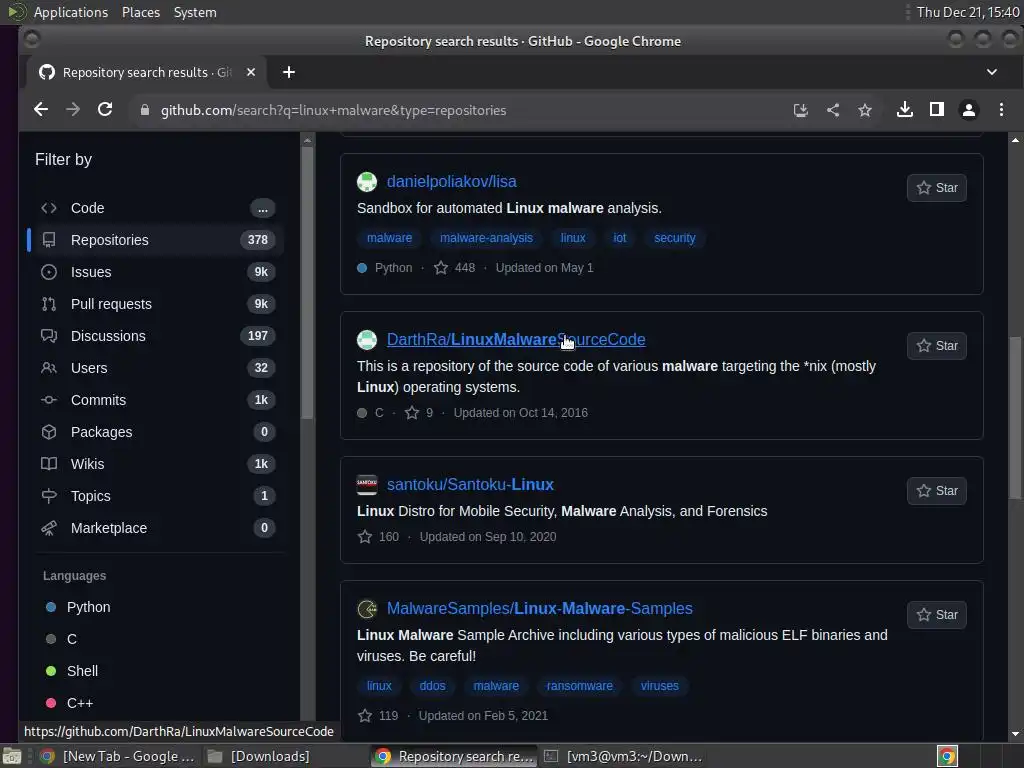Open Chrome's three-dot menu
Screen dimensions: 1024x768
click(1001, 110)
